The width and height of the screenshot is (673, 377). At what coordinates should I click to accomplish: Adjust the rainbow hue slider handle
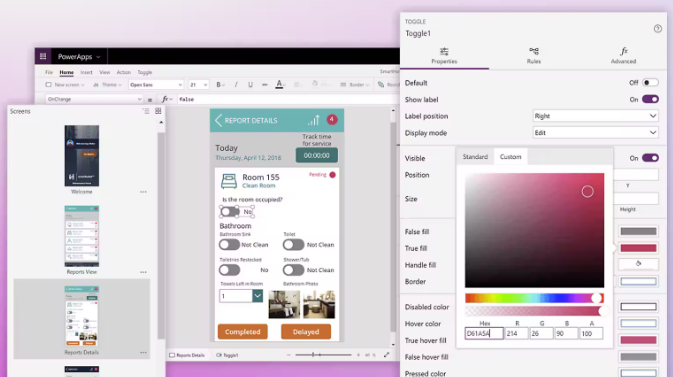pos(596,298)
